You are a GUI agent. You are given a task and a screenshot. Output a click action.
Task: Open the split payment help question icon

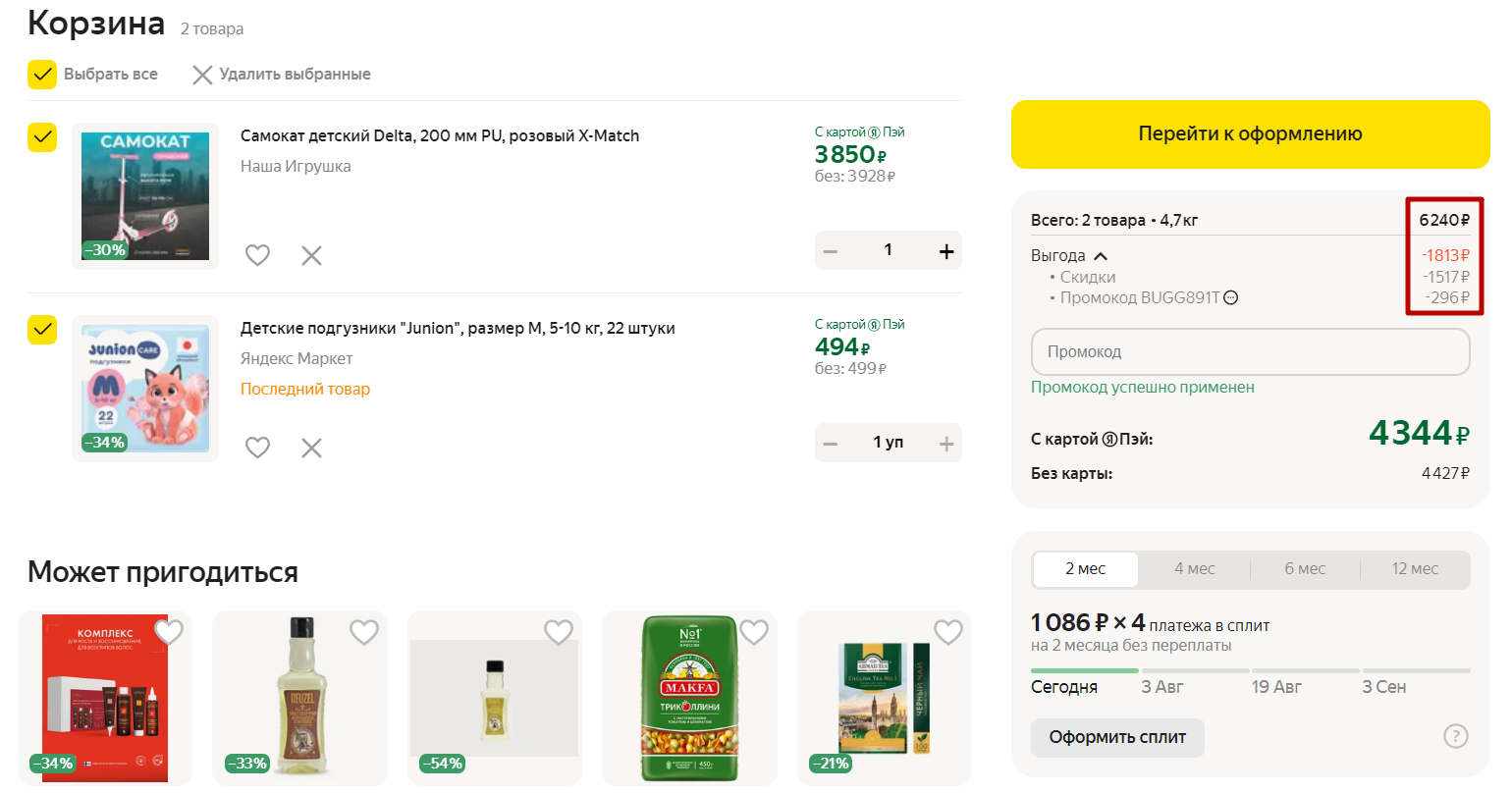[1456, 736]
